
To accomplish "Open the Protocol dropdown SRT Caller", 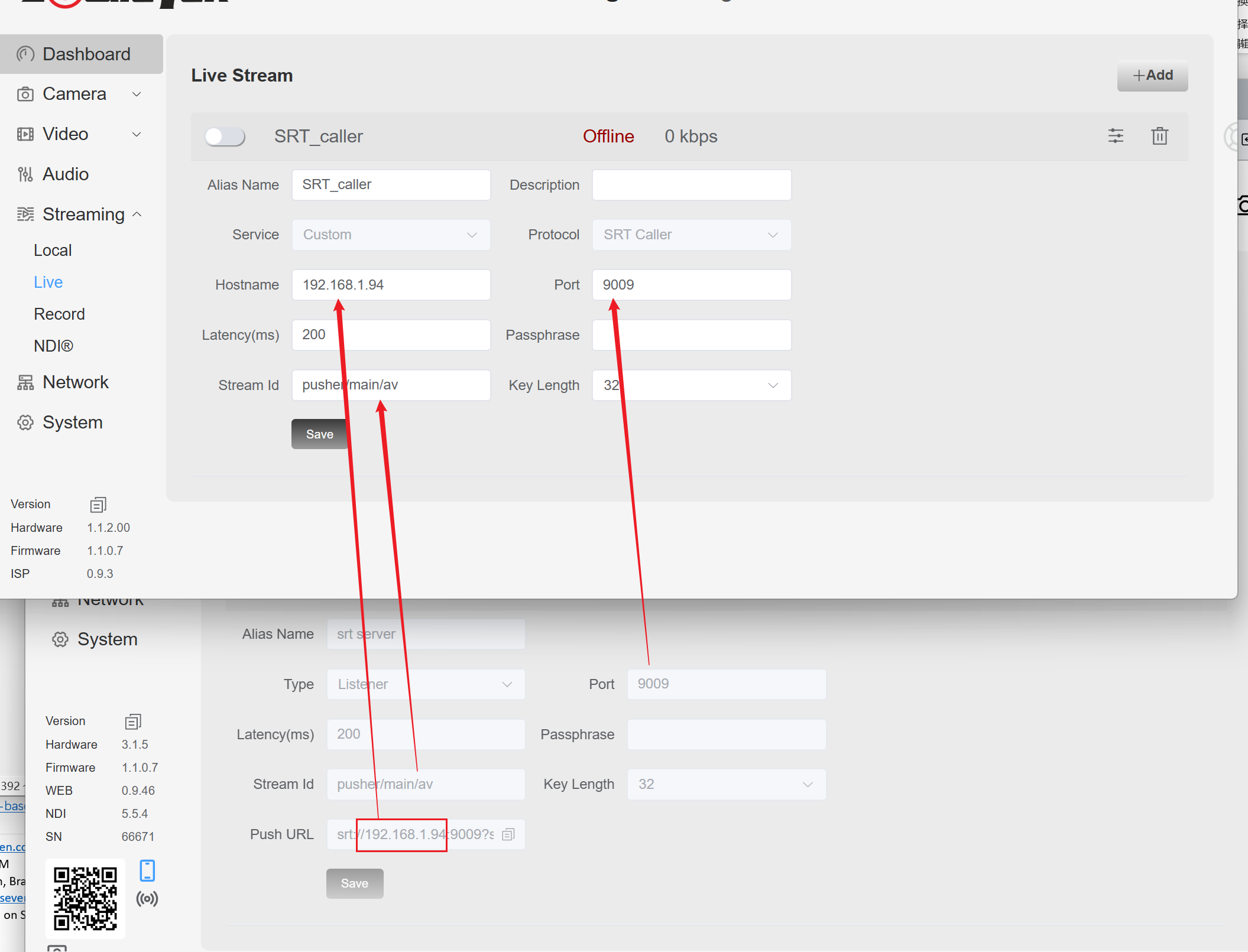I will point(691,235).
